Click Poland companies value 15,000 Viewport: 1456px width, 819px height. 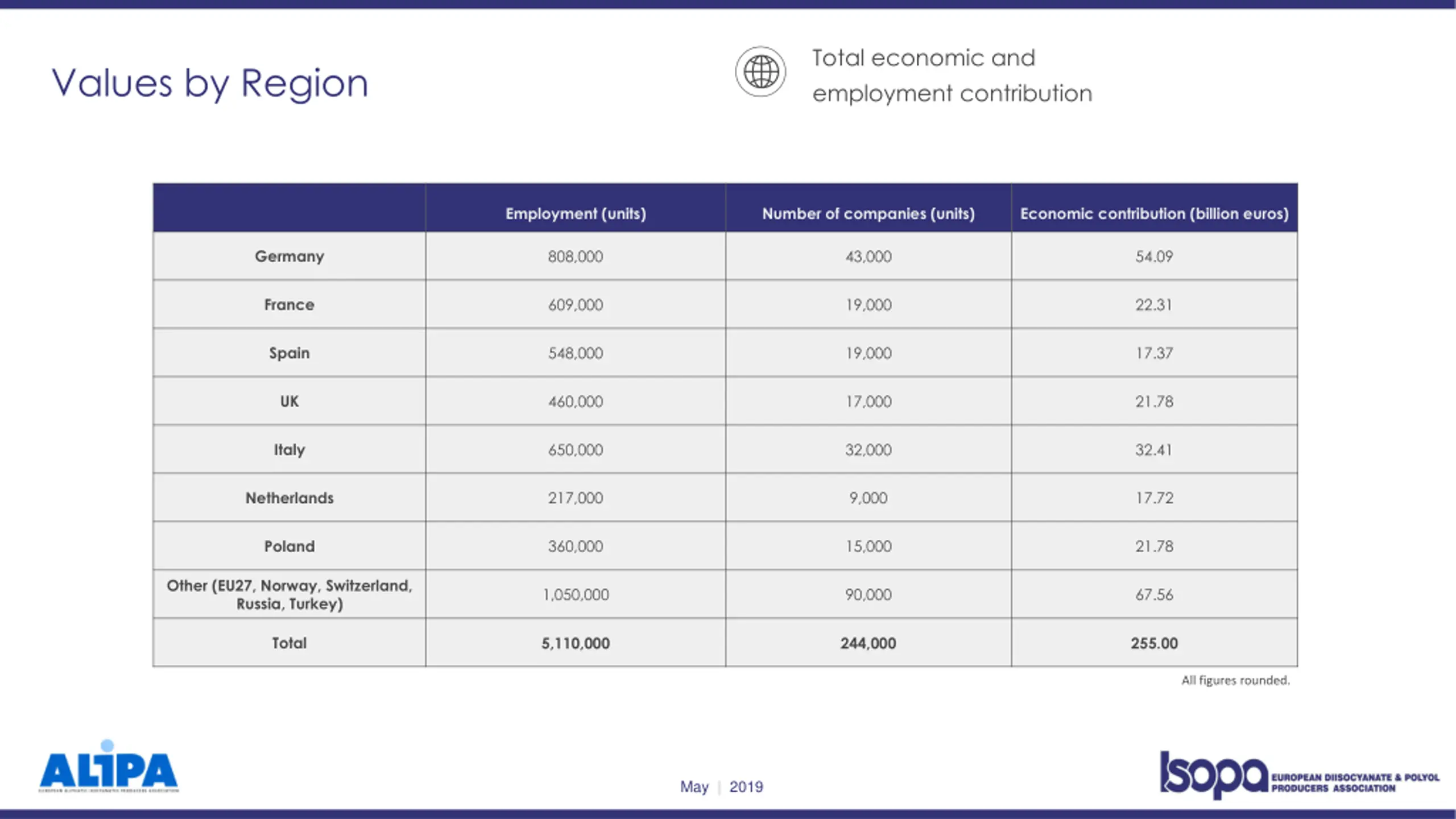click(868, 547)
